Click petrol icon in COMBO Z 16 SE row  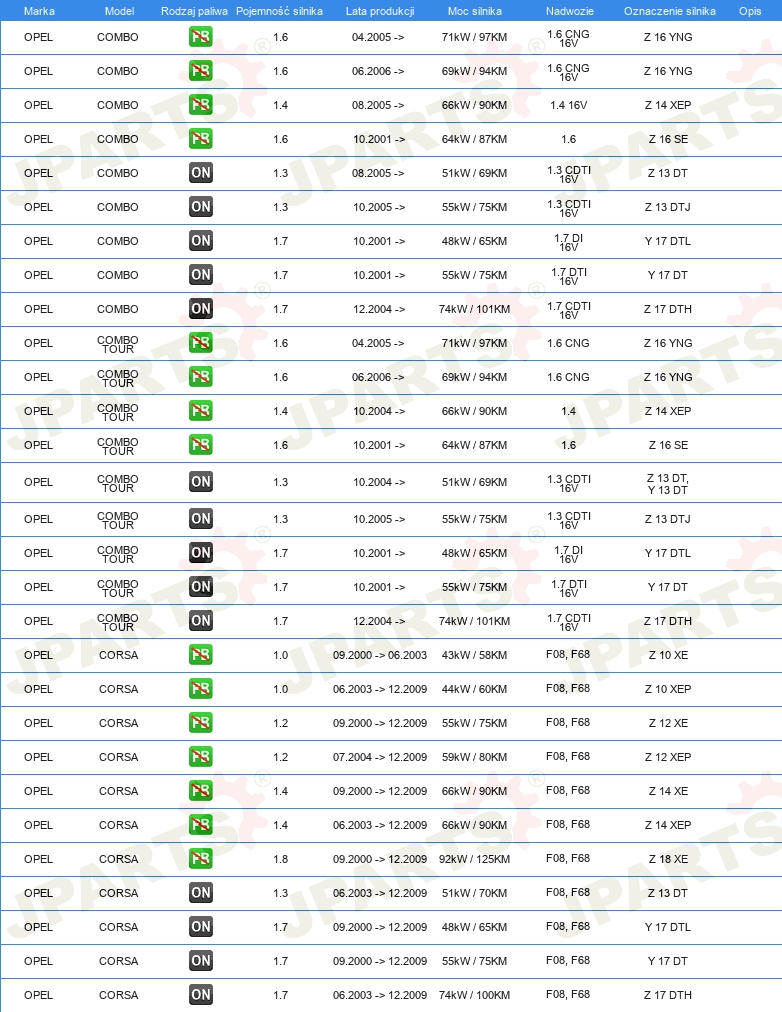point(201,139)
